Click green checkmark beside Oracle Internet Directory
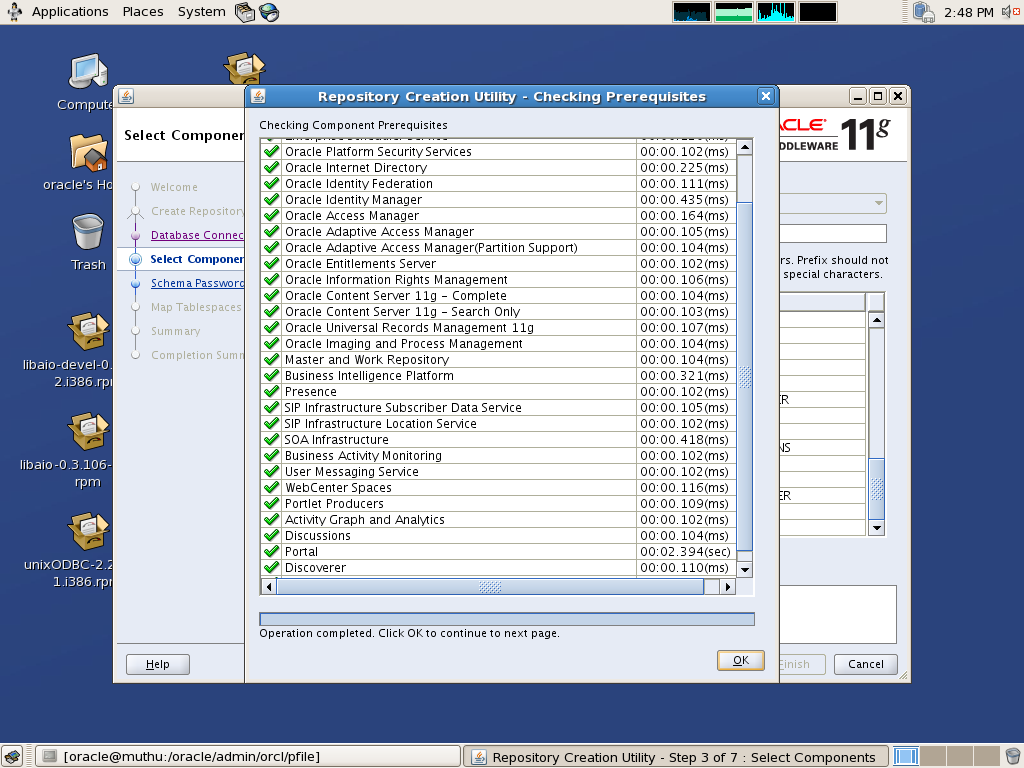Screen dimensions: 1024x768 point(271,168)
